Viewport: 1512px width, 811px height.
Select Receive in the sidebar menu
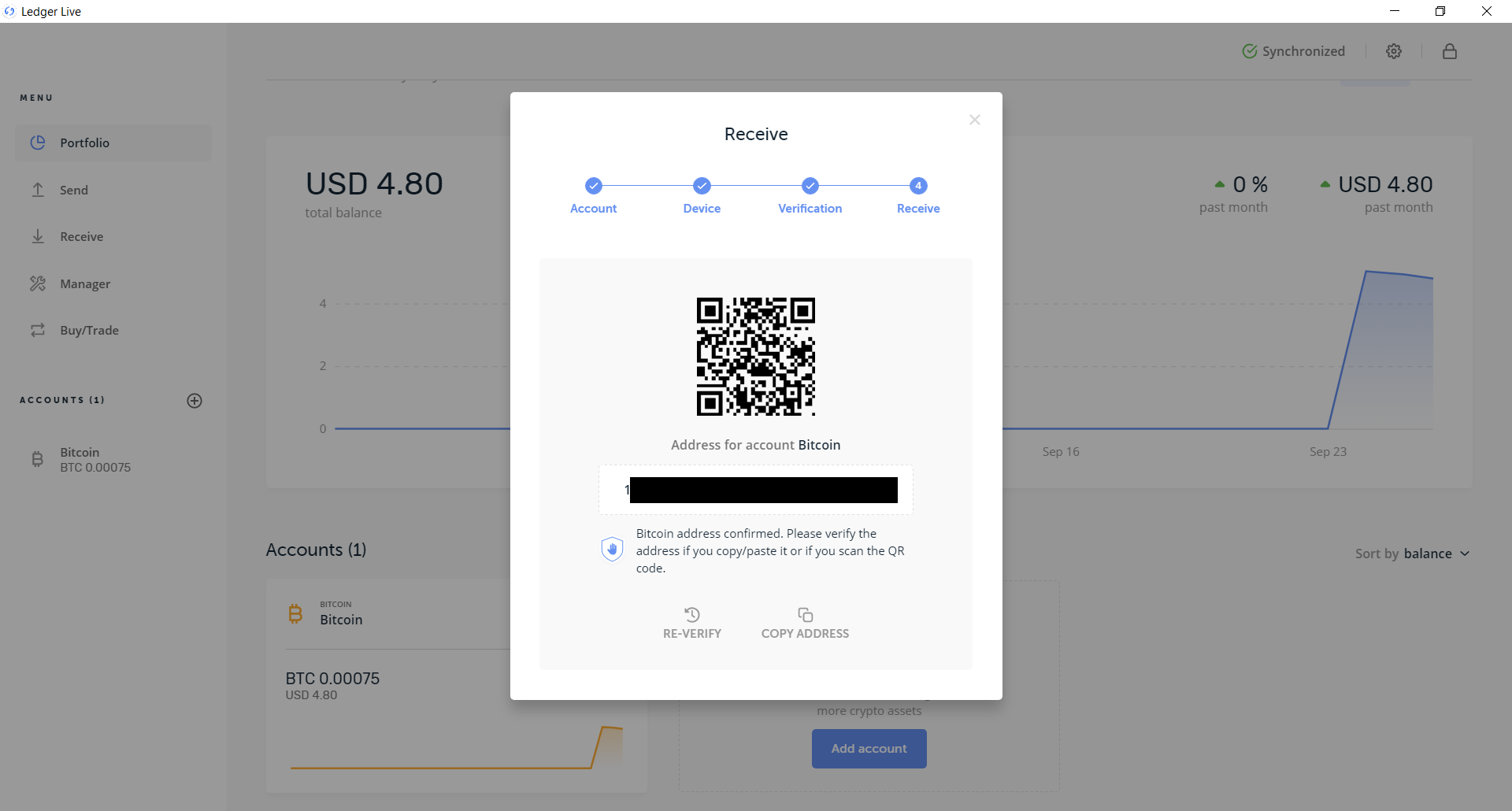pos(113,236)
